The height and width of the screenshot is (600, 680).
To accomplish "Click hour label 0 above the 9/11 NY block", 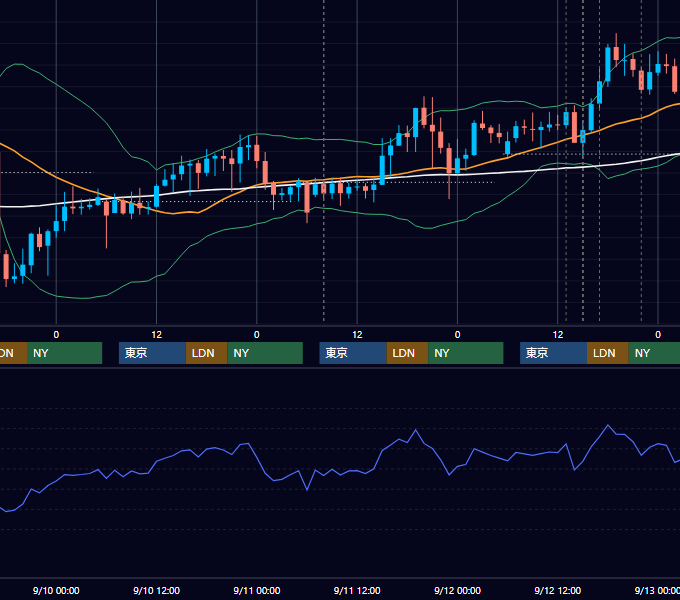I will 458,335.
